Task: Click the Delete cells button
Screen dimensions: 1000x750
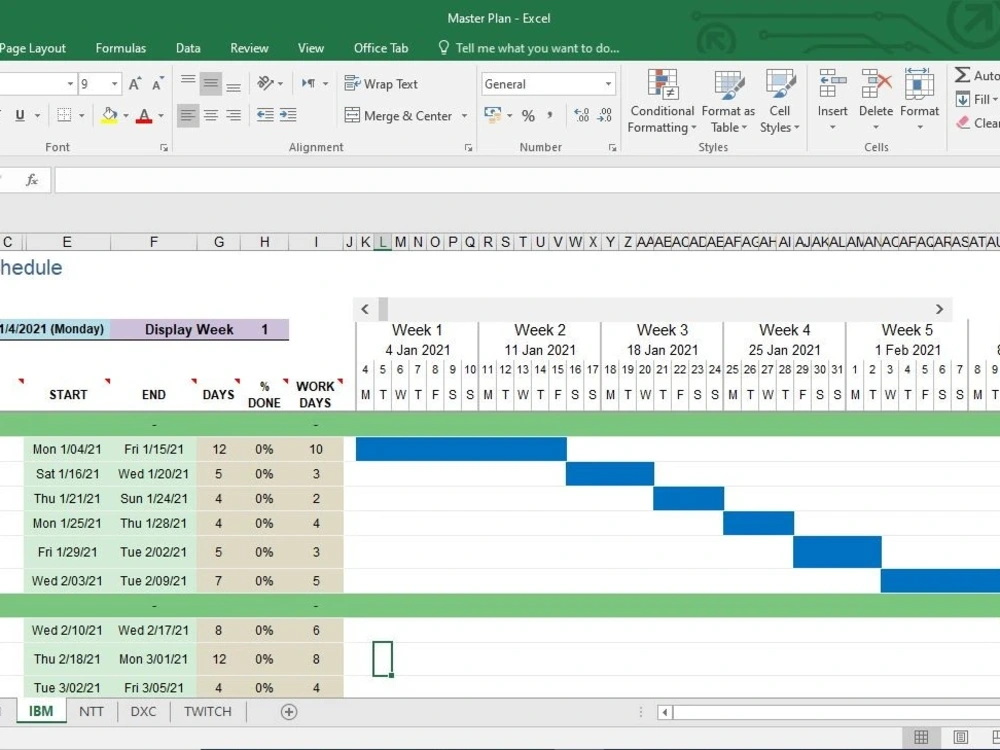Action: click(876, 99)
